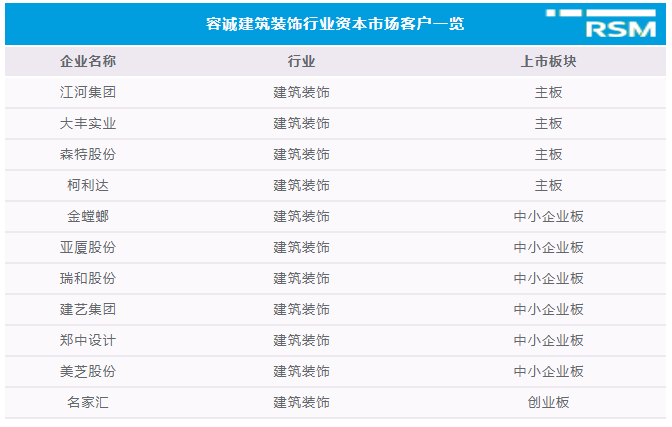Click on 森特股份 in the table

tap(88, 155)
